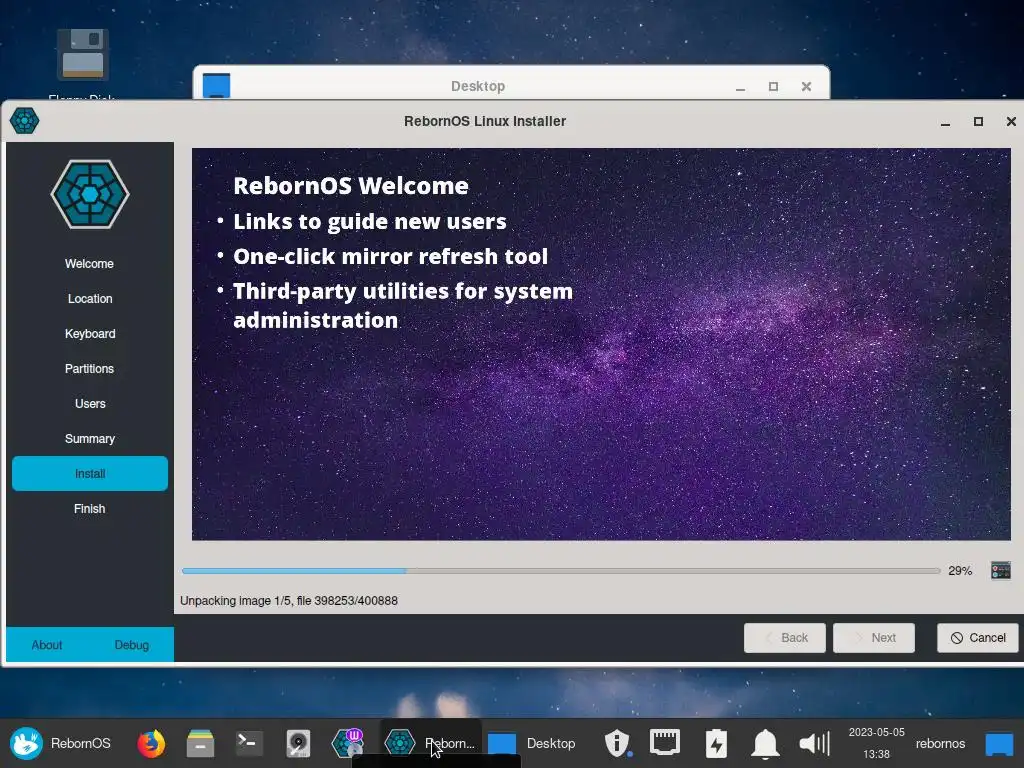Select the Location step in sidebar
The height and width of the screenshot is (768, 1024).
point(89,298)
